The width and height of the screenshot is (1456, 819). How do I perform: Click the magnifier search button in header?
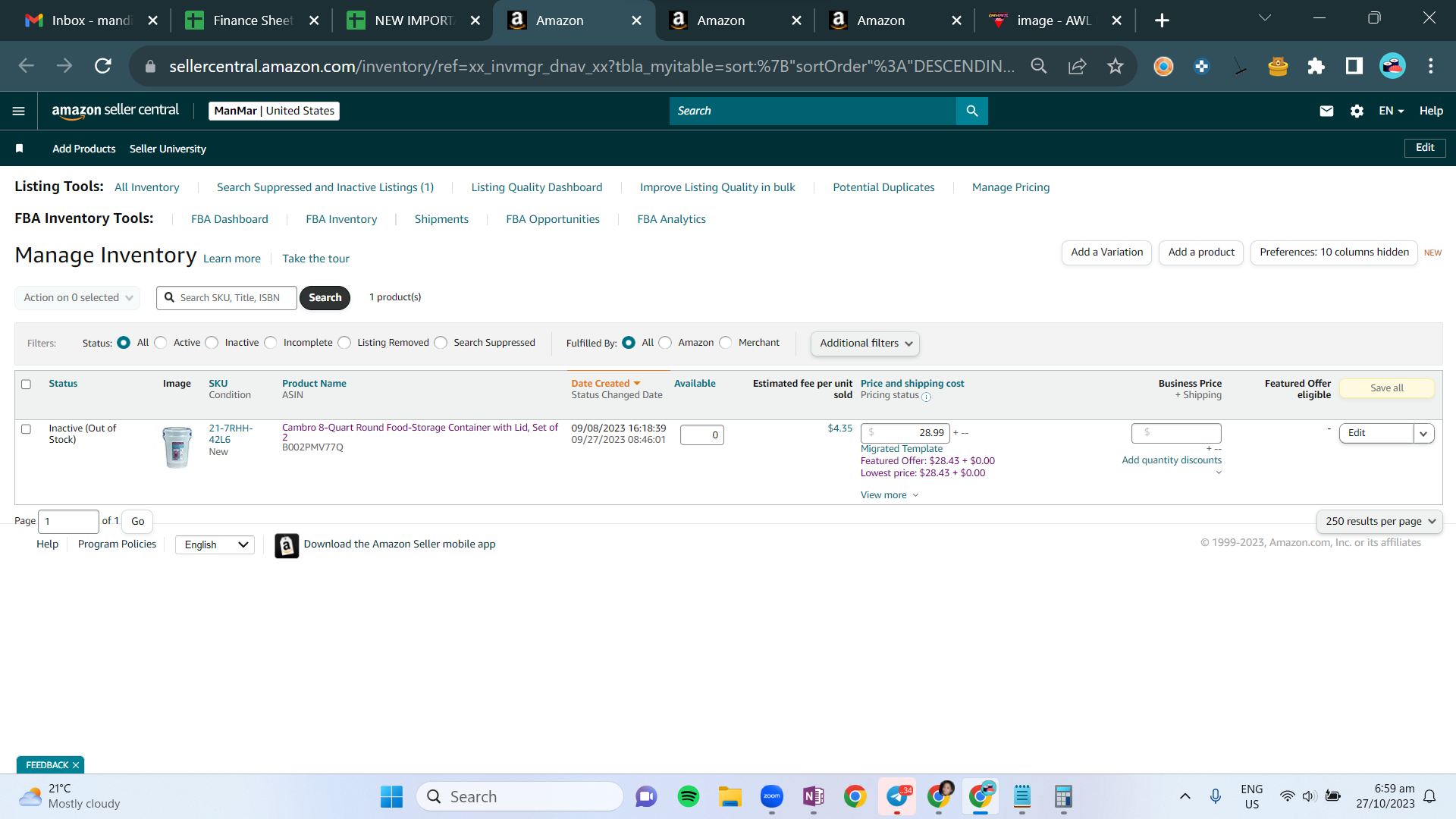[972, 111]
